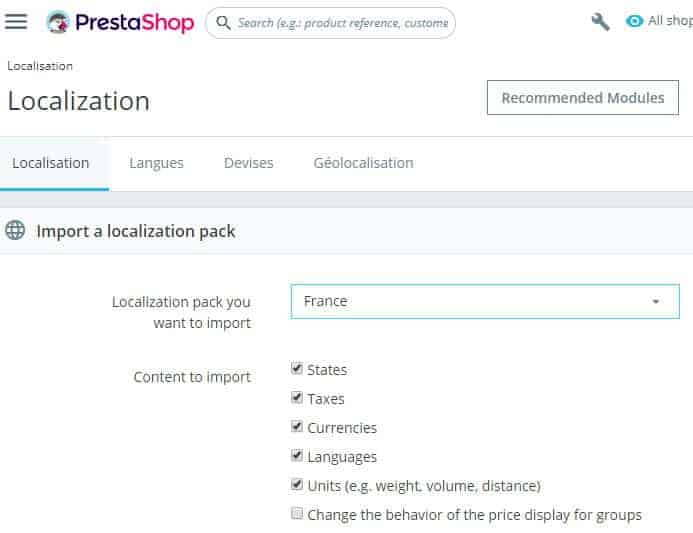Open the France localization pack dropdown
Screen dimensions: 693x533
[485, 301]
